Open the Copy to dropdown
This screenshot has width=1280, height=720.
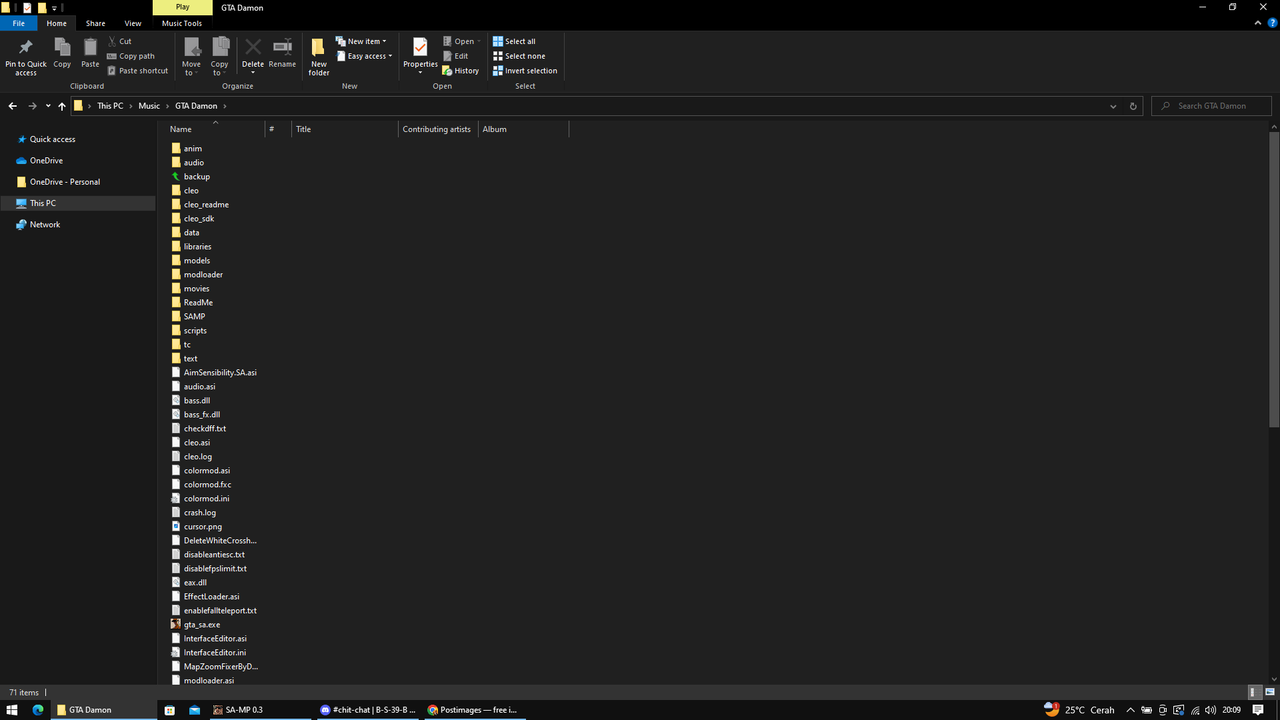pos(220,57)
